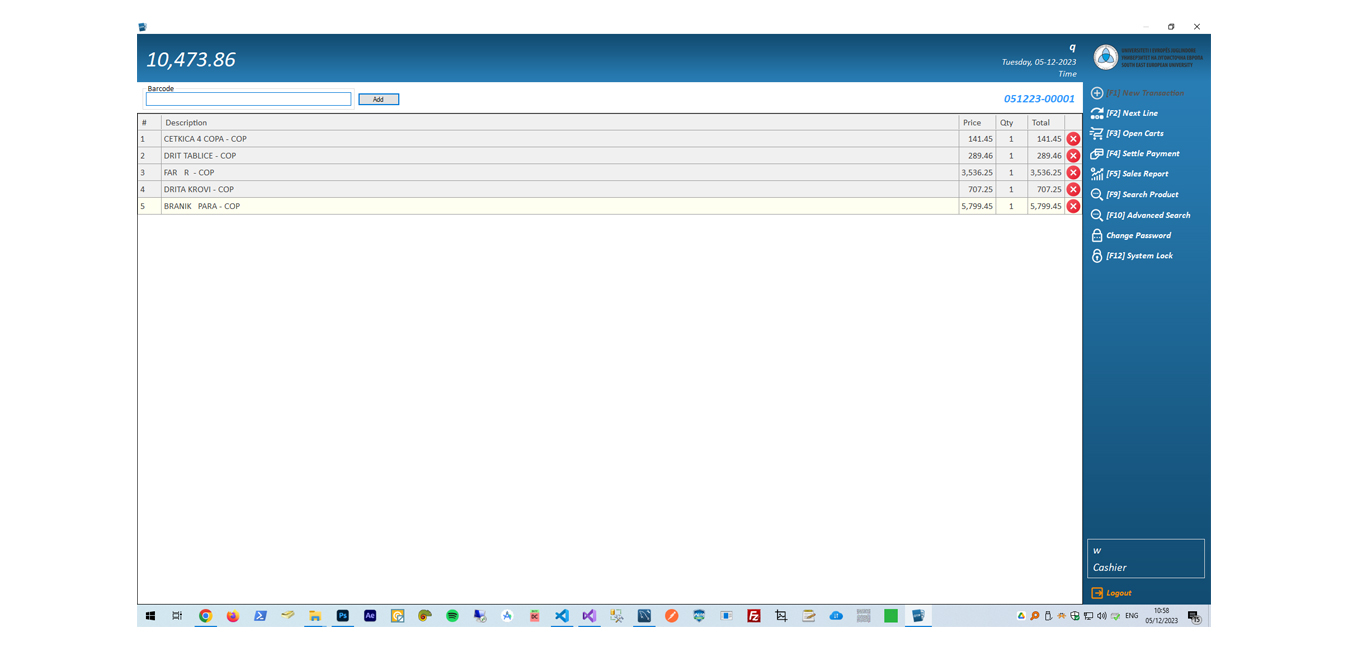Click the Qty column header
The height and width of the screenshot is (645, 1346).
(1011, 122)
